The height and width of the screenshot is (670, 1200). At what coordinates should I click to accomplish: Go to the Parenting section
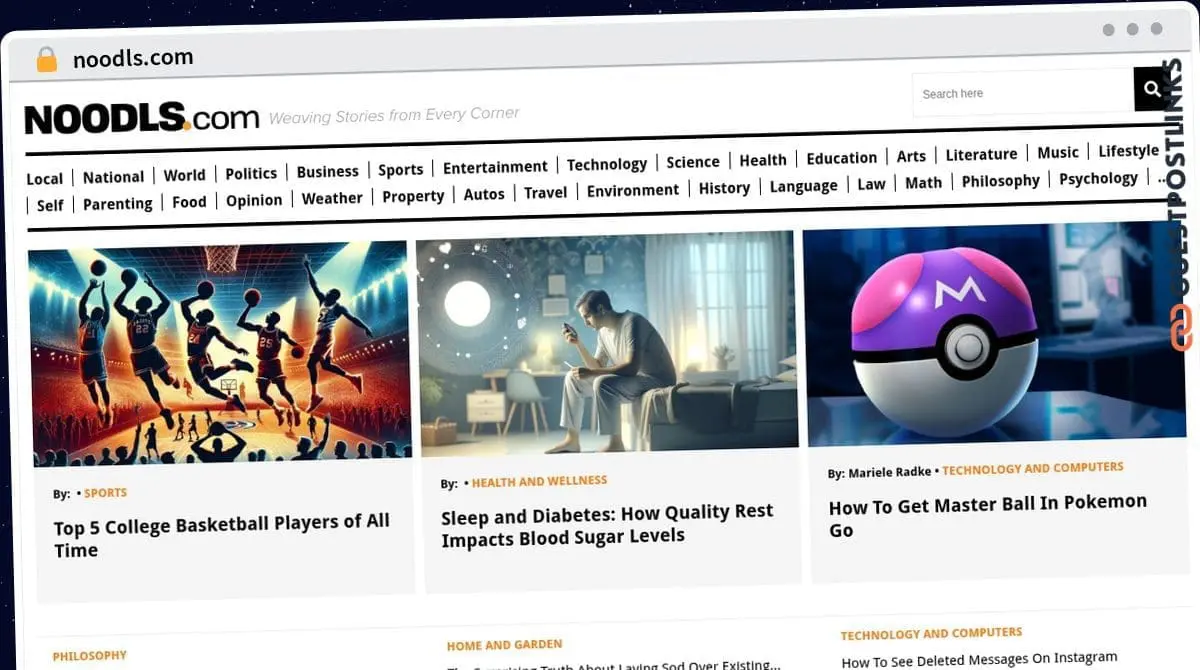(117, 203)
